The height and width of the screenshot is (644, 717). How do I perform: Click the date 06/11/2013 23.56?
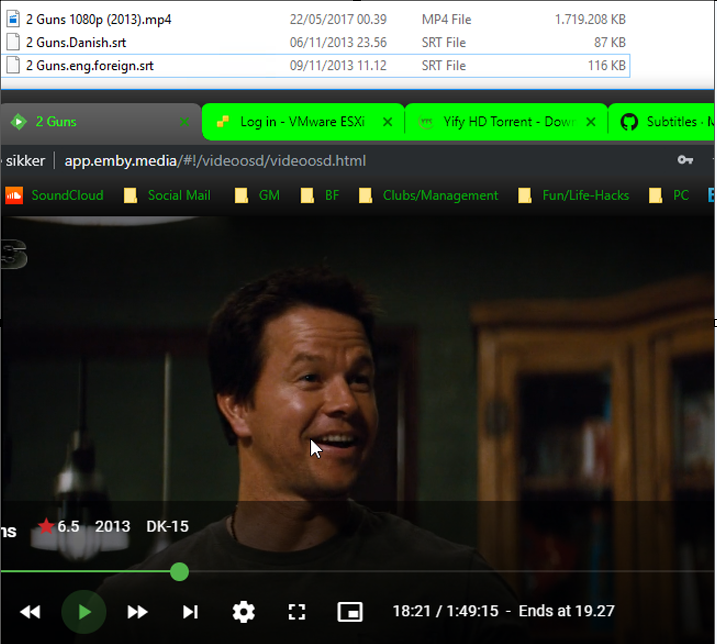[x=338, y=42]
